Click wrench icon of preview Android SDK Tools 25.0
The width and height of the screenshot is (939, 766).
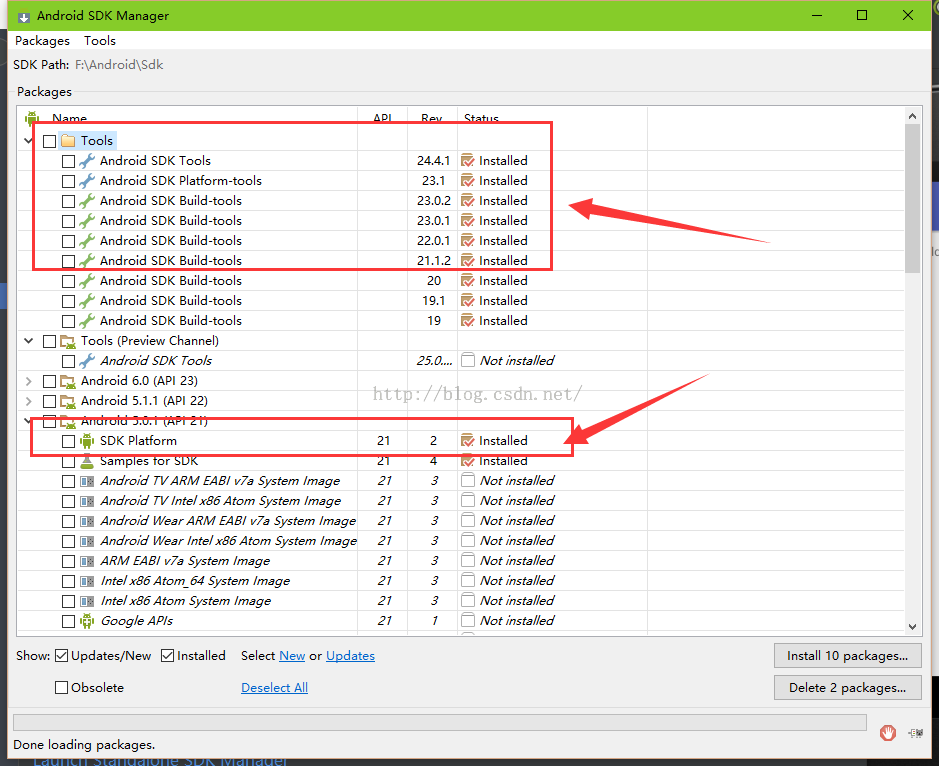tap(87, 361)
